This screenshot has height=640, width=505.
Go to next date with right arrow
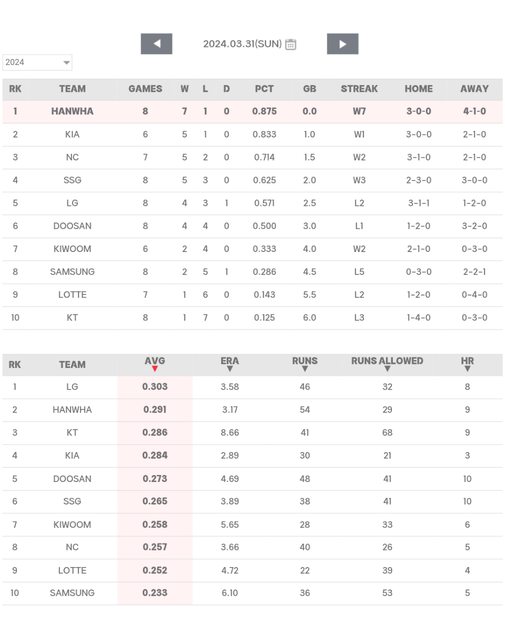(343, 44)
